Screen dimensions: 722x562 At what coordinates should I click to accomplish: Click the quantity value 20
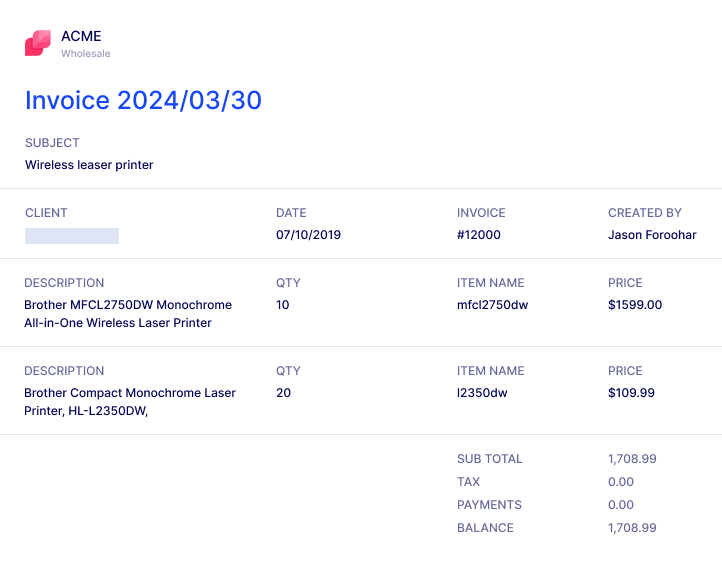click(284, 393)
